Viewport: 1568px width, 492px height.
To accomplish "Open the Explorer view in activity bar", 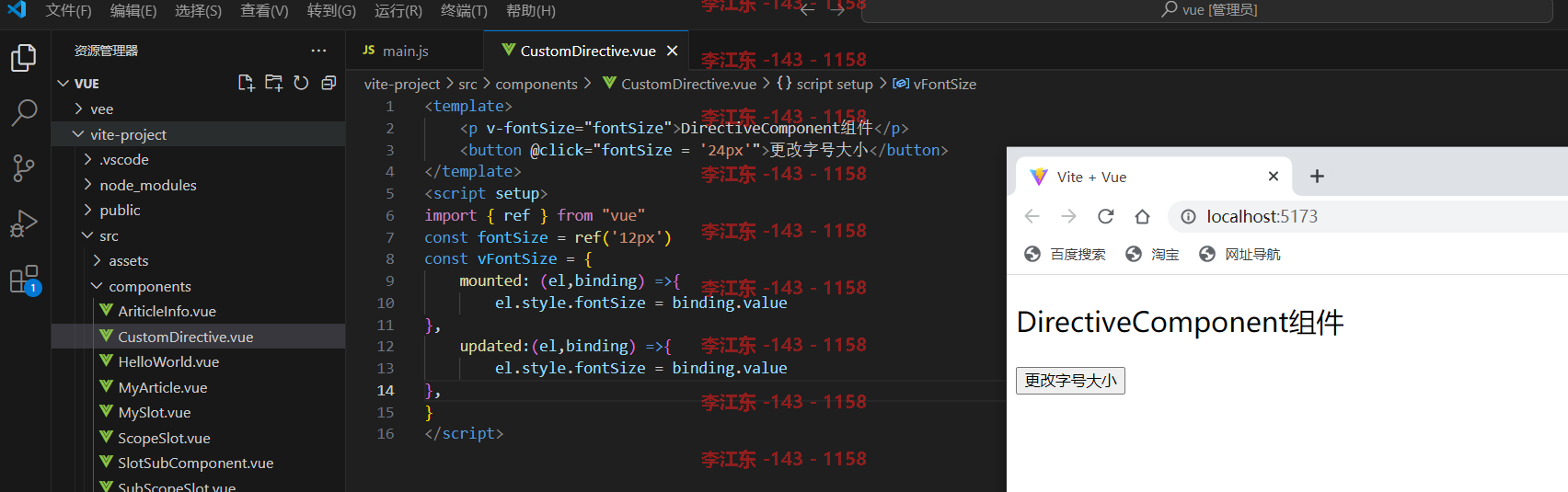I will coord(24,58).
